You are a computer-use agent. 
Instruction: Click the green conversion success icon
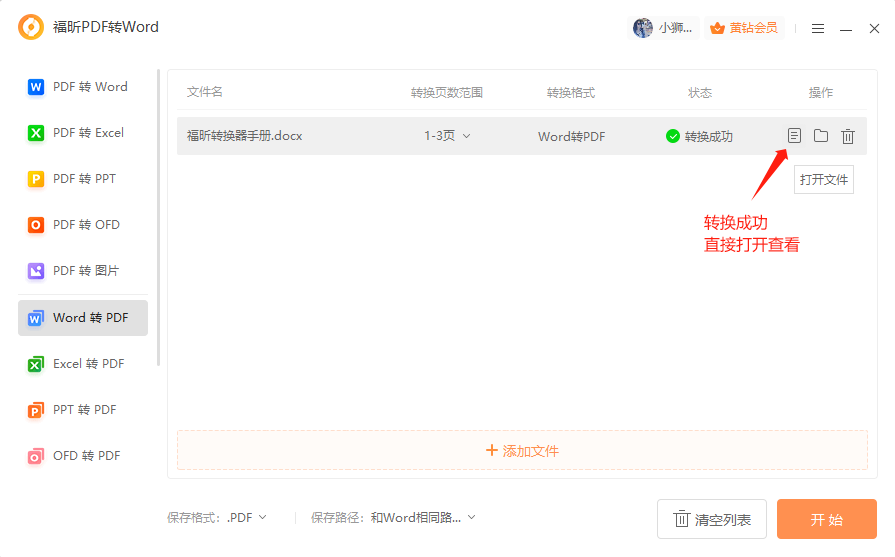(x=673, y=136)
